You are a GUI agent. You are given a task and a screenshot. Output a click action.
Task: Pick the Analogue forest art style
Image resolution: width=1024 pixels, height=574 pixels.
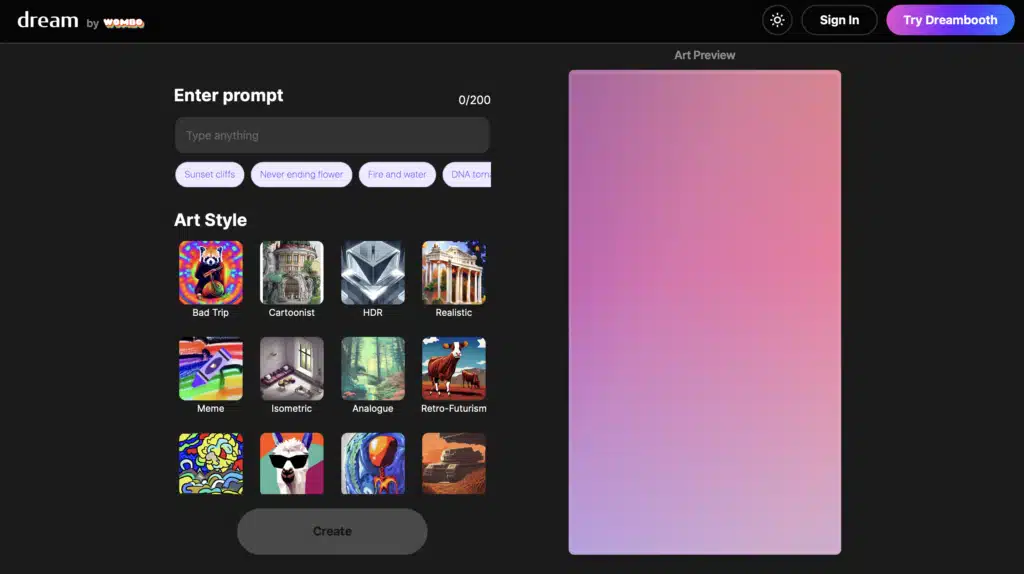click(373, 369)
